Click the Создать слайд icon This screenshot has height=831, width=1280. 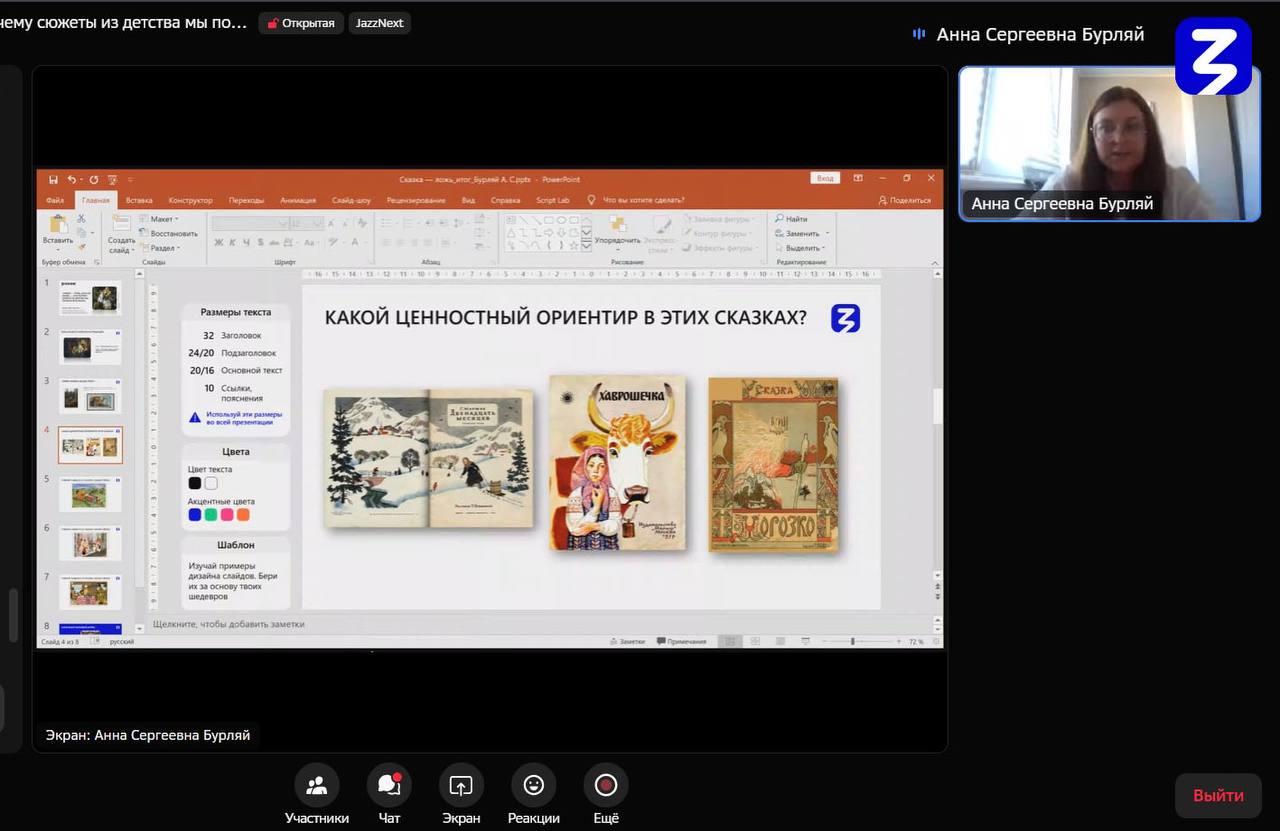click(x=121, y=225)
